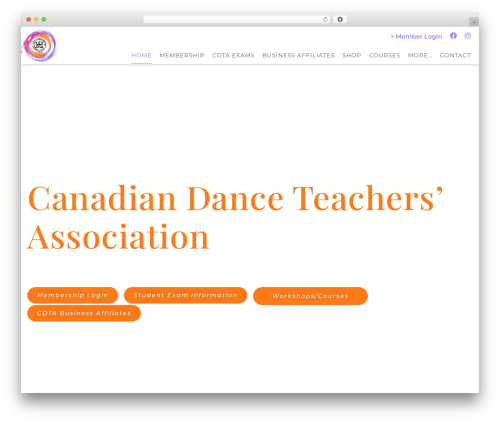Navigate to the Courses menu item

(384, 55)
